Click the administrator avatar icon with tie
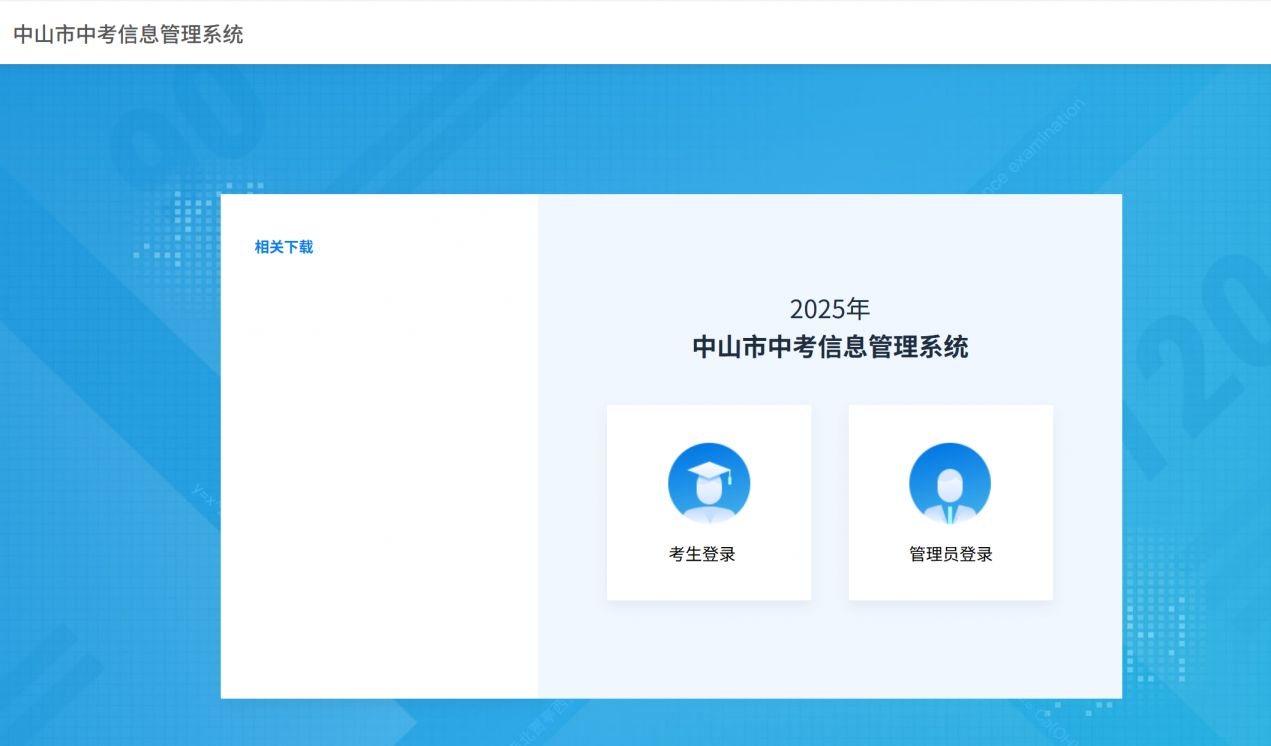 coord(950,484)
